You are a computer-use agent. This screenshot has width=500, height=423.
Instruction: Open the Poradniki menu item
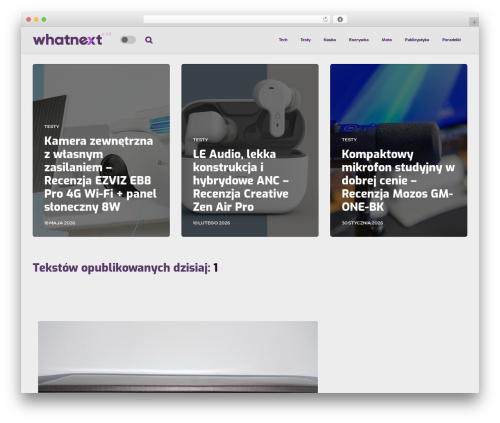coord(451,40)
